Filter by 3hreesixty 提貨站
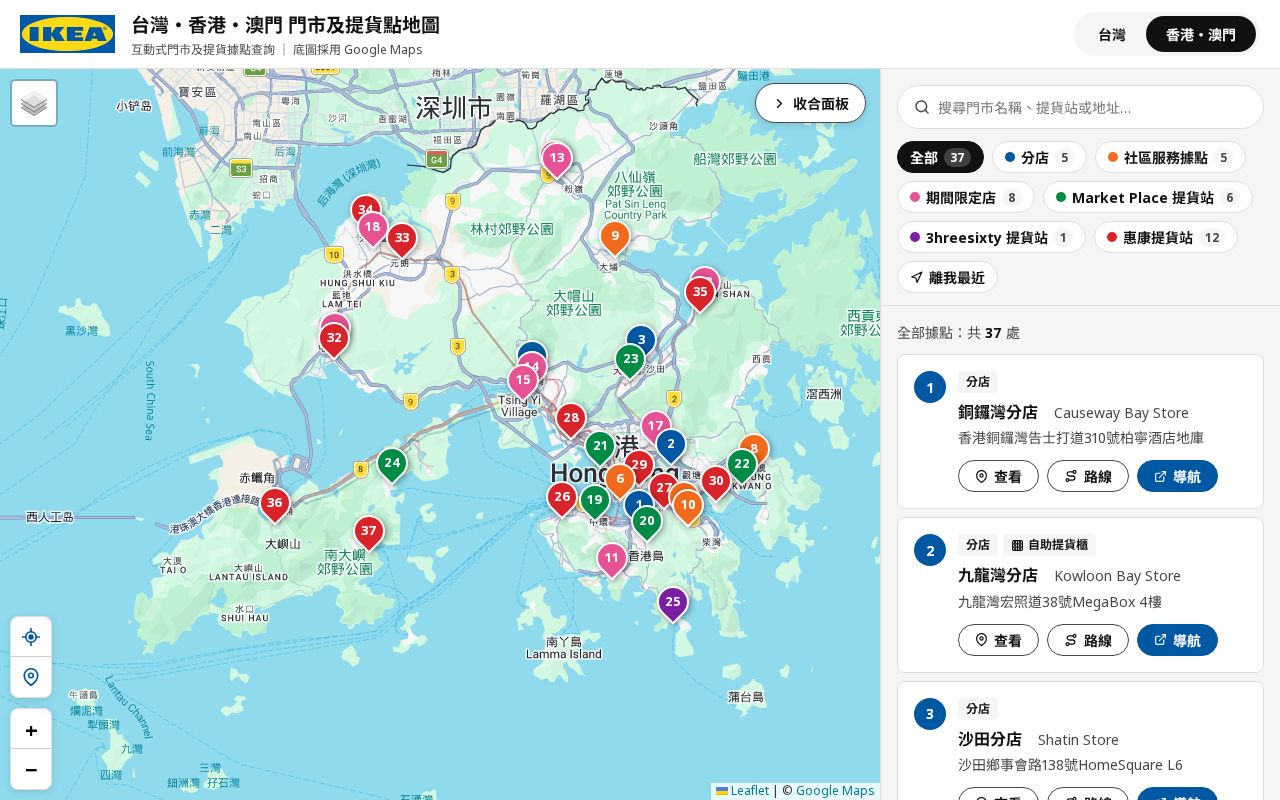 pos(991,237)
